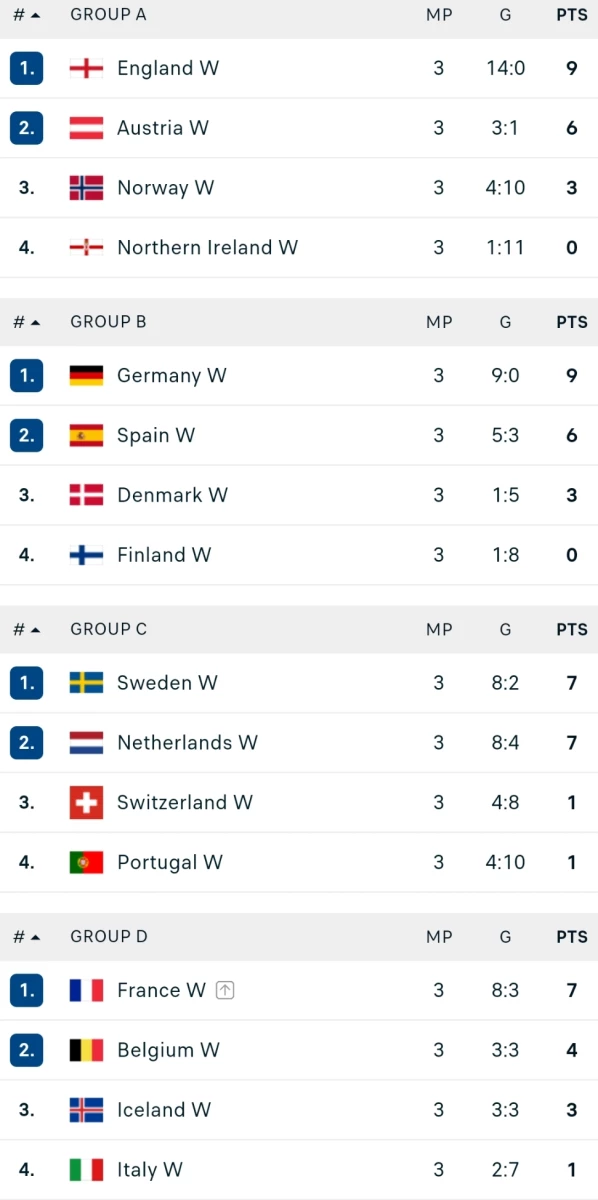Open Northern Ireland W team link
The height and width of the screenshot is (1200, 598).
pyautogui.click(x=207, y=248)
